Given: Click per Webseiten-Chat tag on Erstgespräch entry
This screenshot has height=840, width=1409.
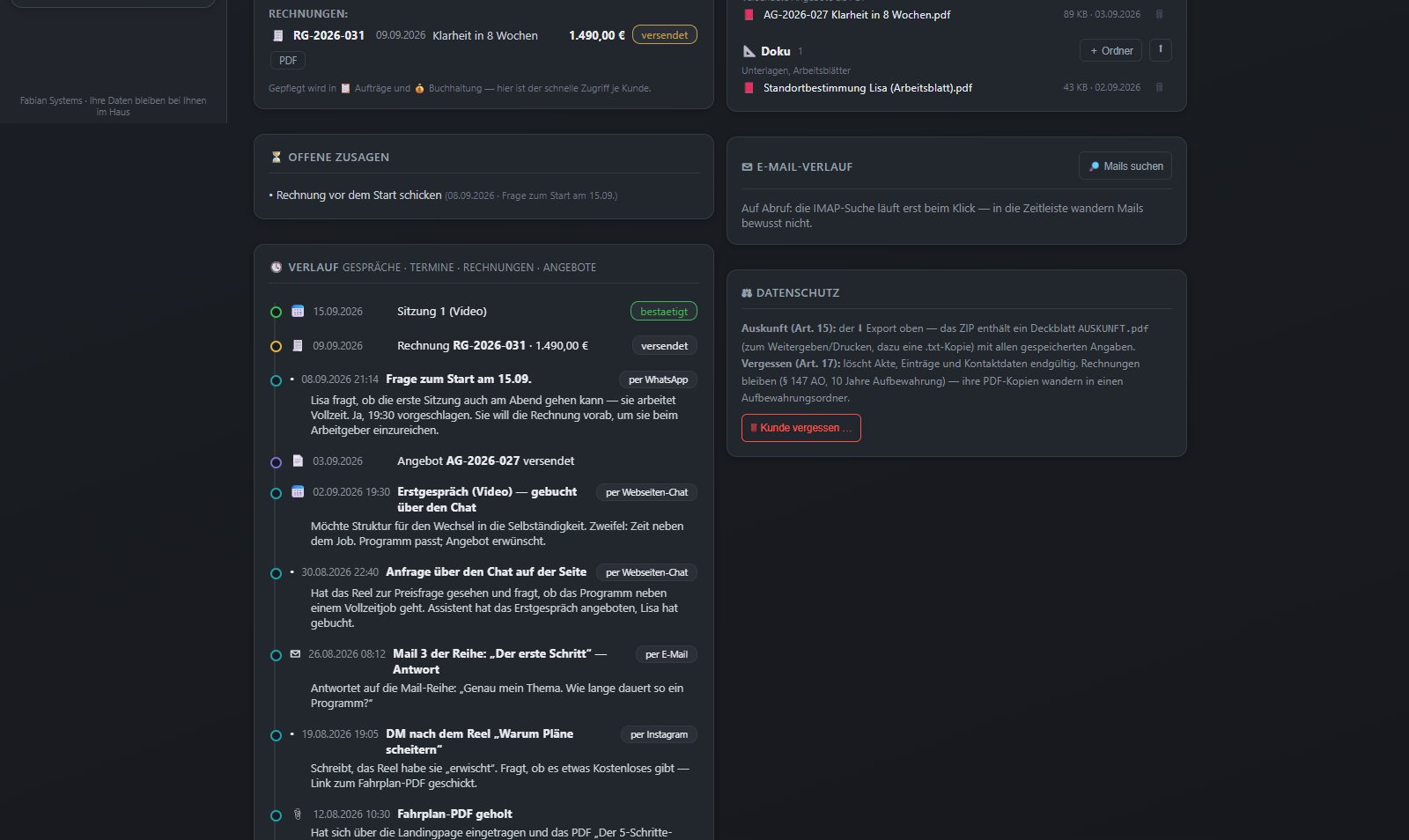Looking at the screenshot, I should coord(647,492).
